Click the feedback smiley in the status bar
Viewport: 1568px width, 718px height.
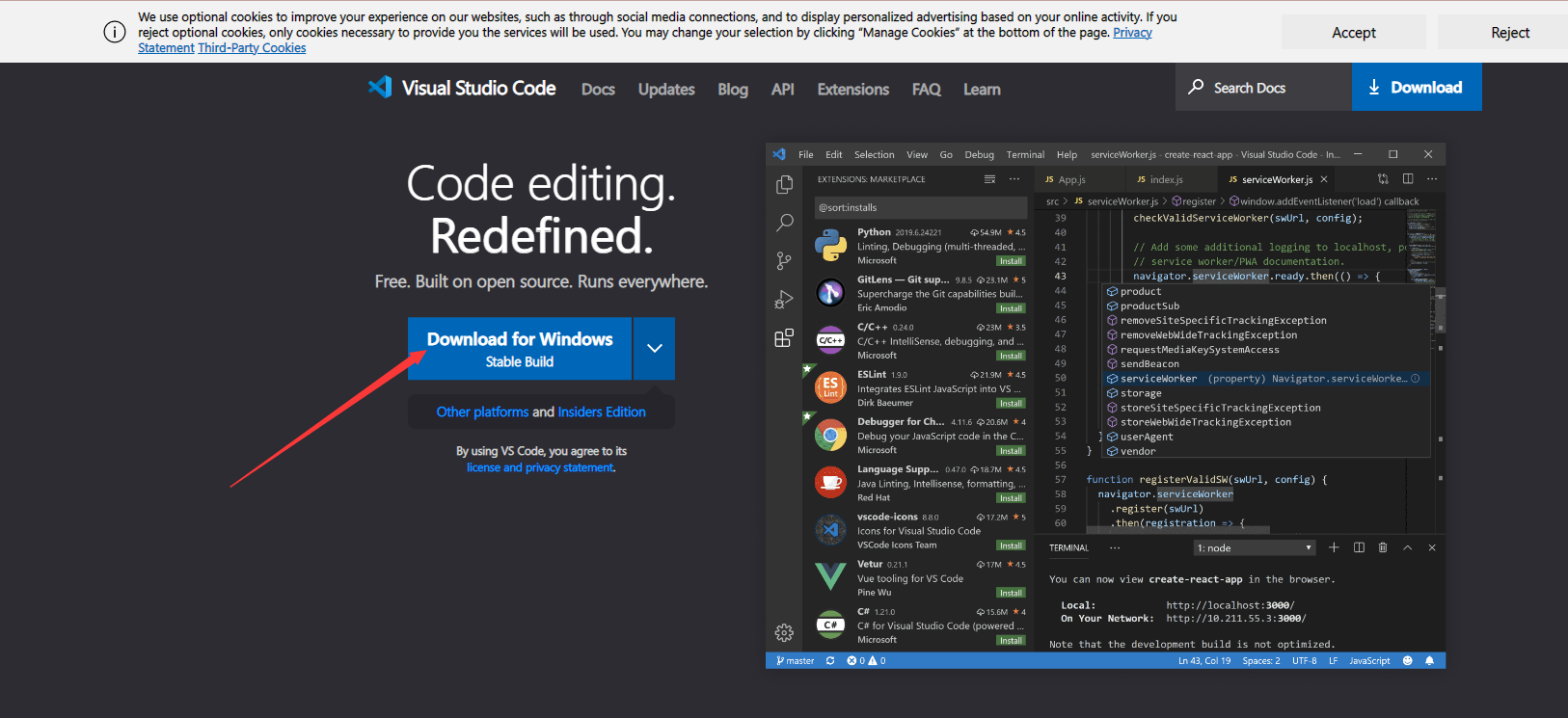[1407, 661]
